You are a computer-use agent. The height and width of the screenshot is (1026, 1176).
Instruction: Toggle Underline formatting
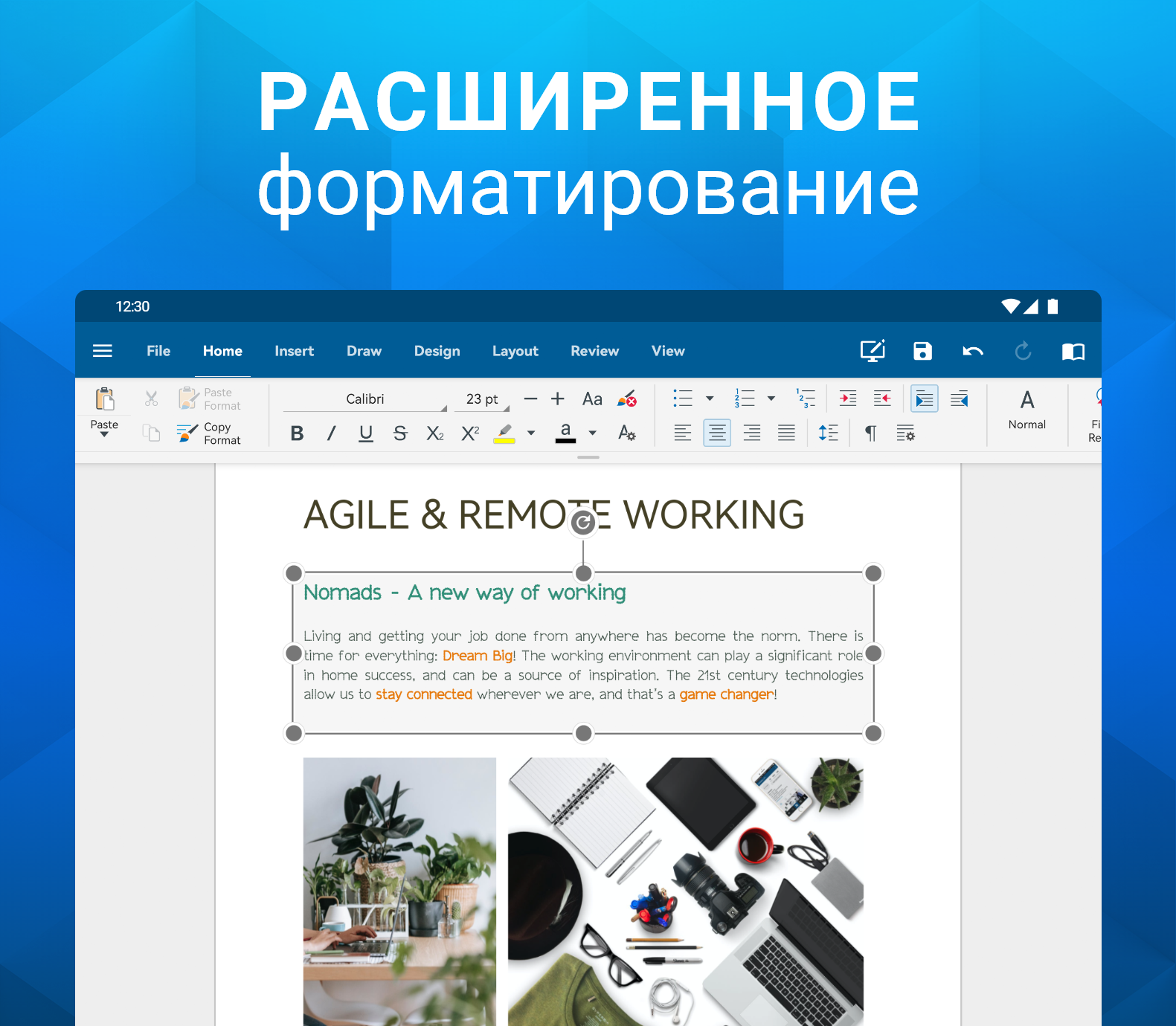pos(366,433)
